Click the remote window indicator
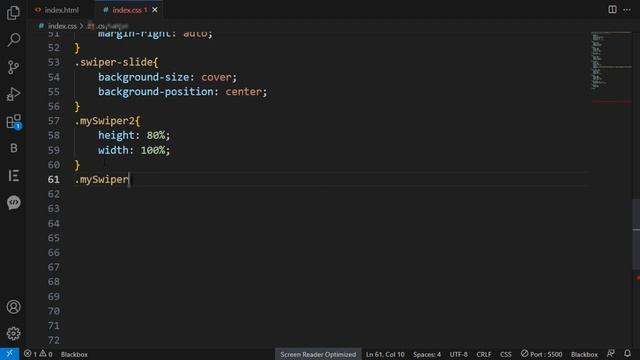The height and width of the screenshot is (360, 640). [x=9, y=354]
